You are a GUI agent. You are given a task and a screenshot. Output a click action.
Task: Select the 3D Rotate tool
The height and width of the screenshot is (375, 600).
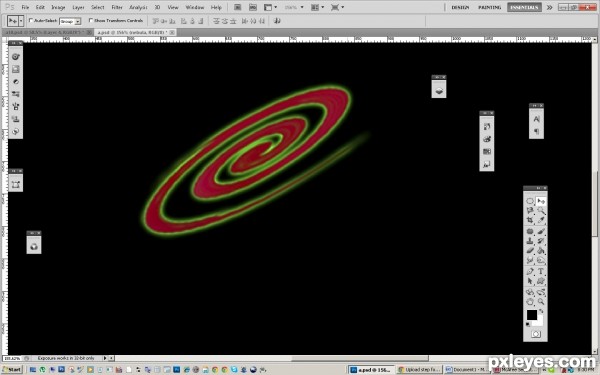tap(530, 292)
